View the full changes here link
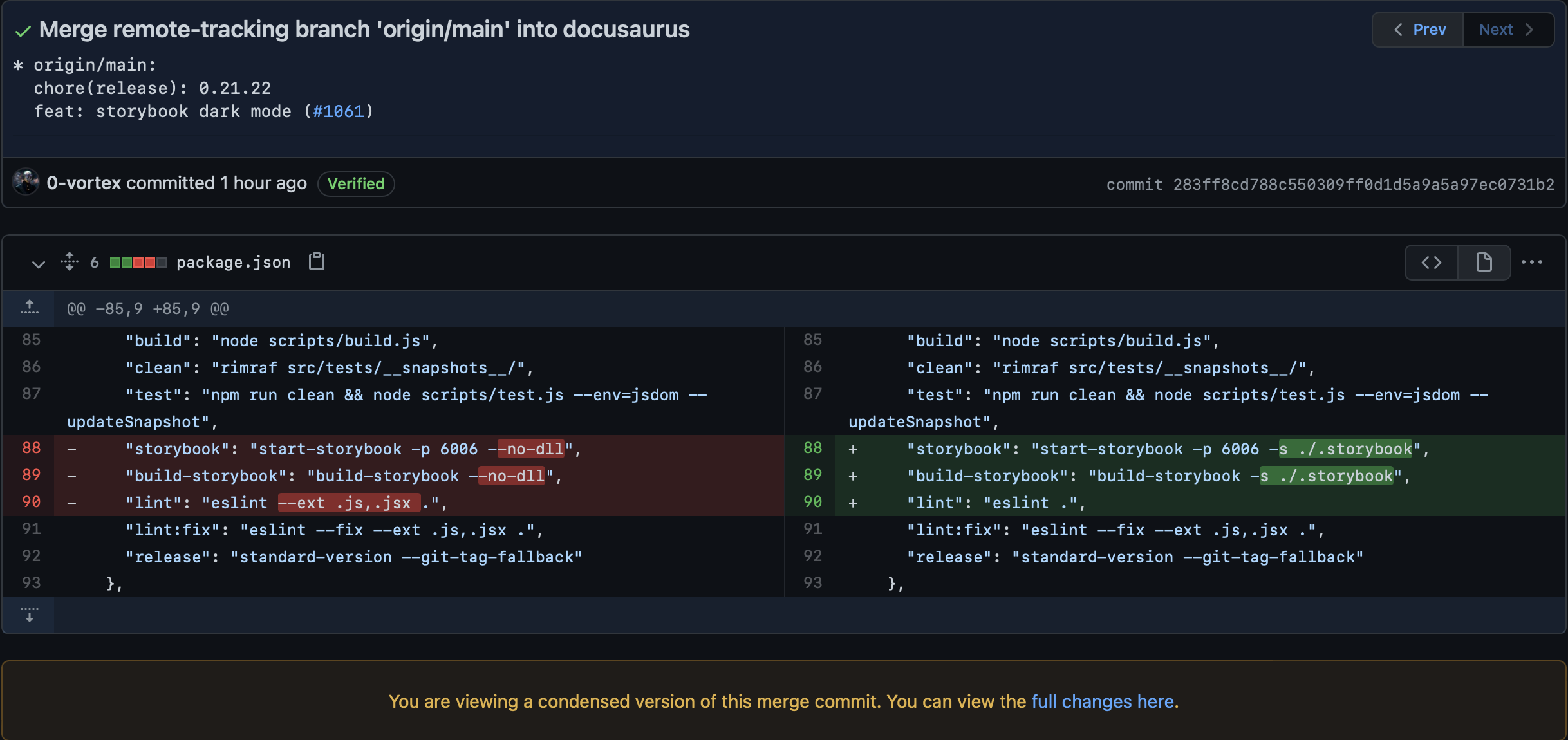This screenshot has width=1568, height=740. 1103,701
